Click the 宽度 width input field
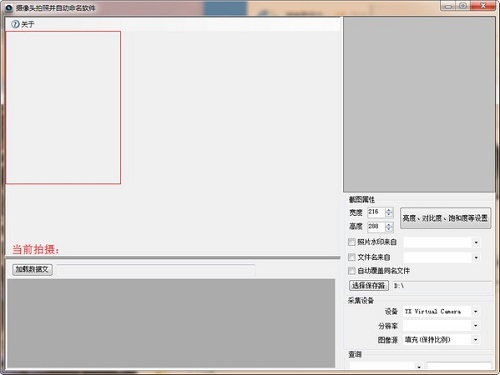This screenshot has height=375, width=500. click(x=376, y=212)
